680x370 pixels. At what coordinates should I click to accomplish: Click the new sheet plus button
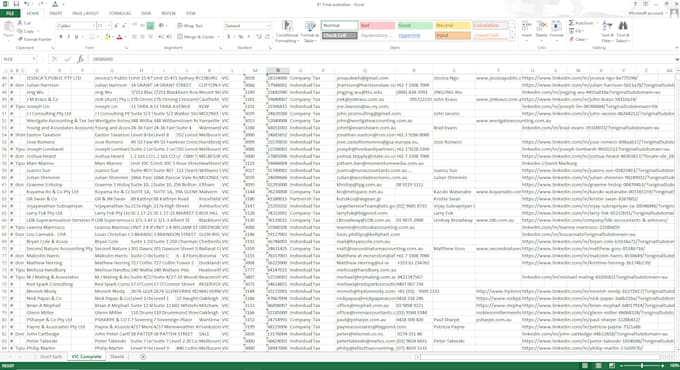point(143,357)
